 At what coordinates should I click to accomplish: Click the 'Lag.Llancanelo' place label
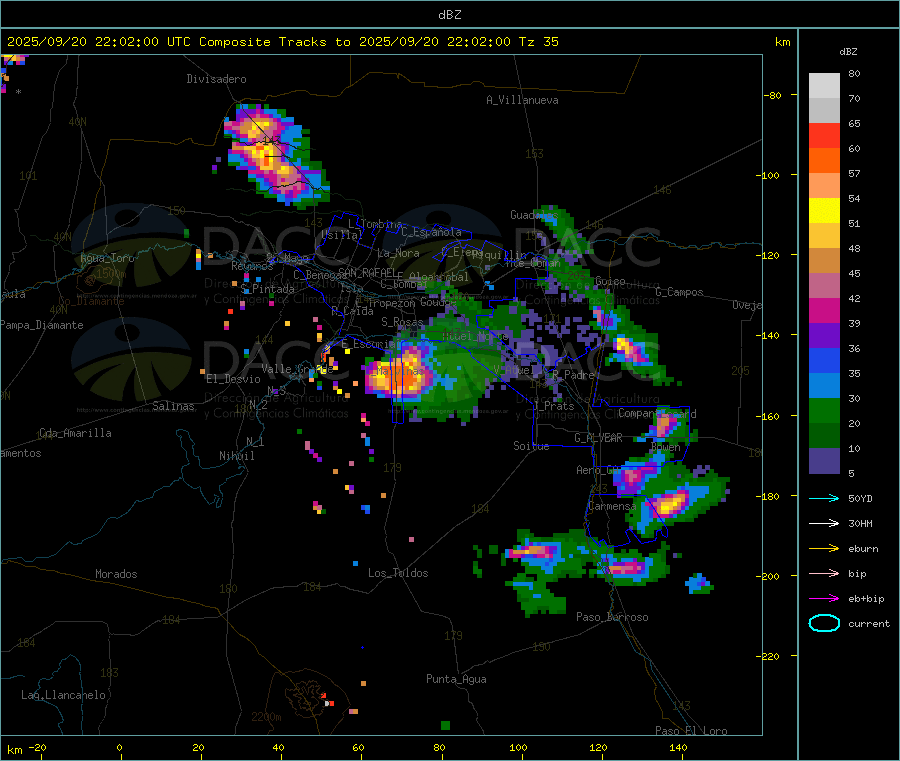(x=64, y=695)
